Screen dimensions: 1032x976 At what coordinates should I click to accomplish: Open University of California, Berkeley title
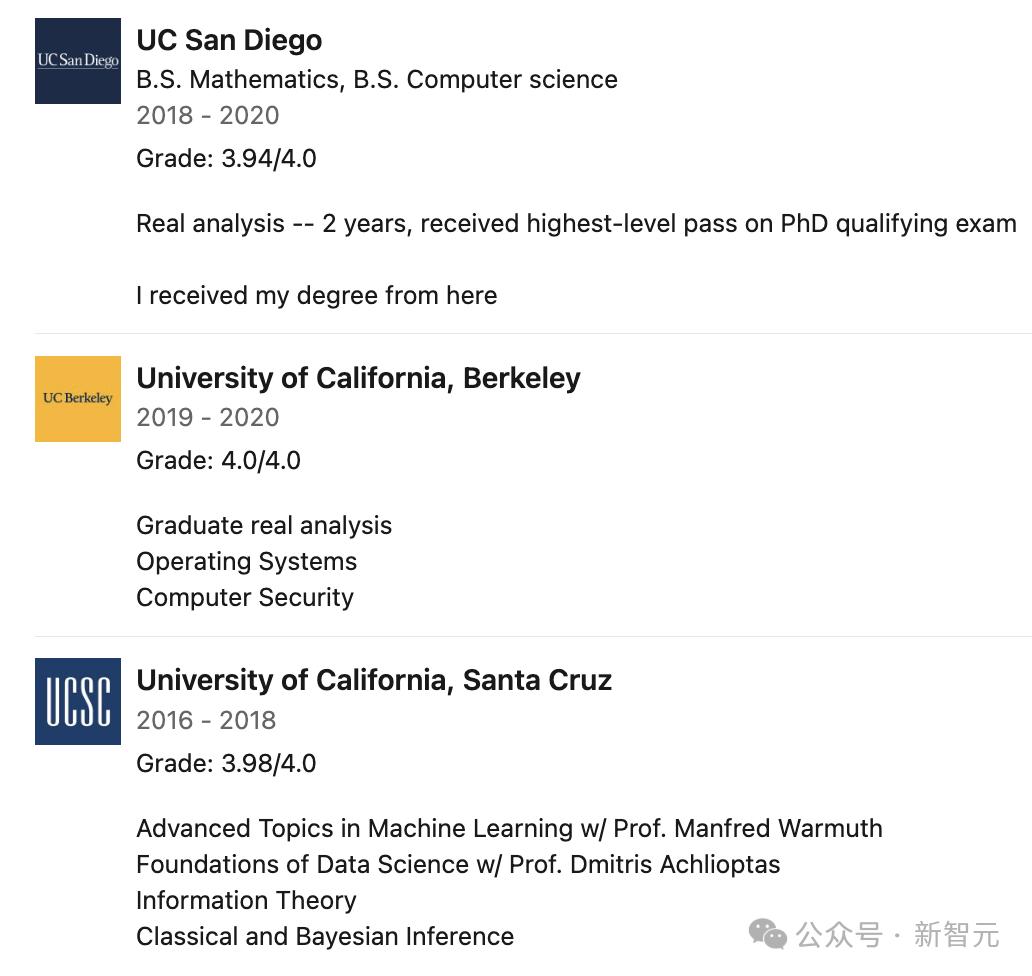tap(358, 378)
